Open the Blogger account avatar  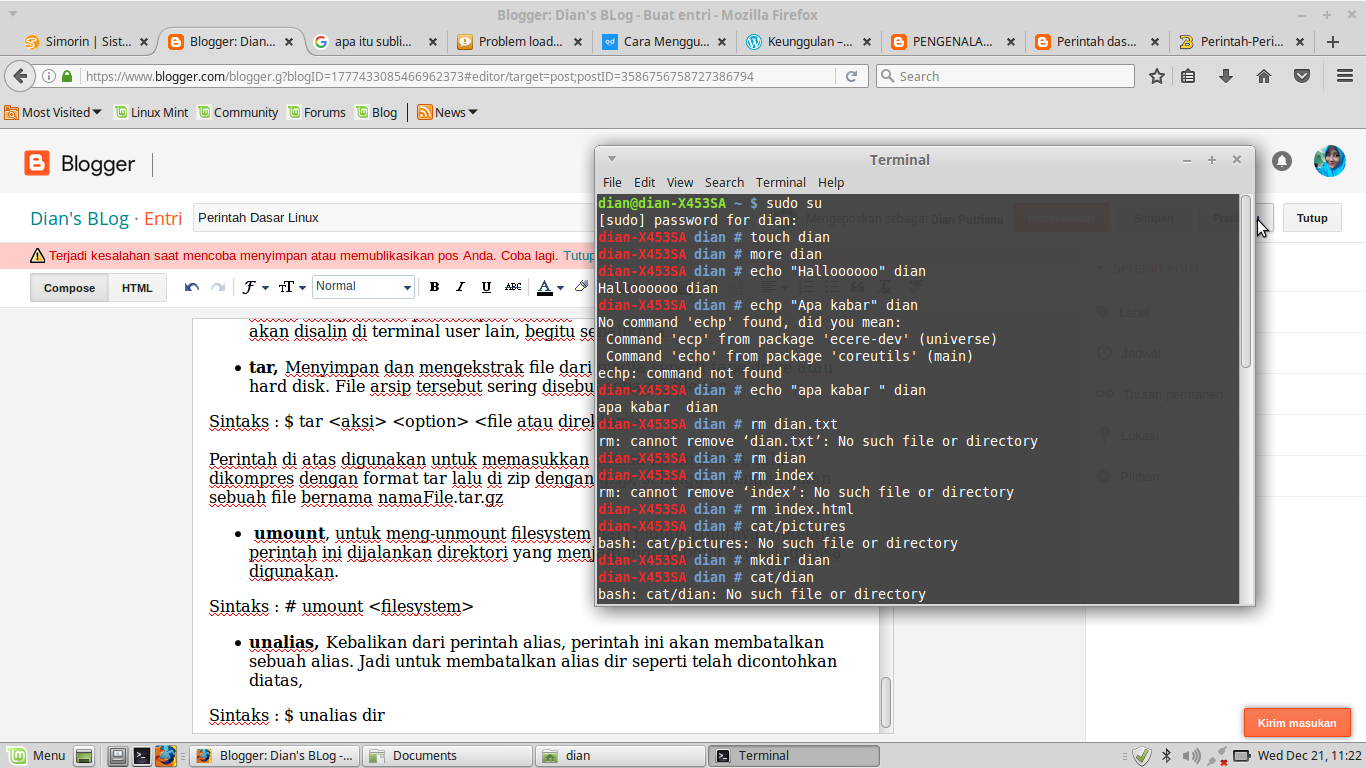[1329, 161]
